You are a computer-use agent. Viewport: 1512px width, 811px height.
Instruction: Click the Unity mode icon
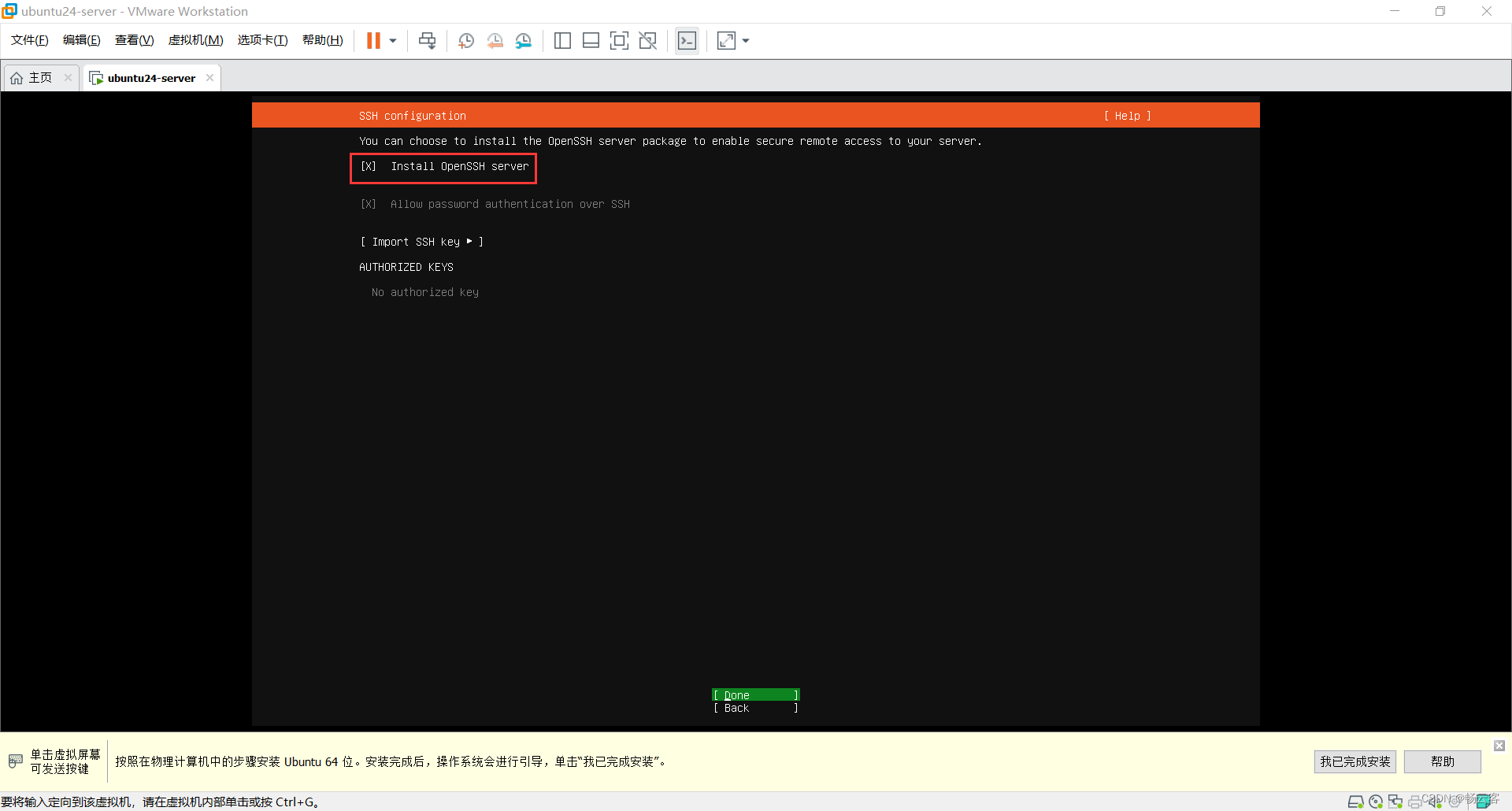coord(647,40)
